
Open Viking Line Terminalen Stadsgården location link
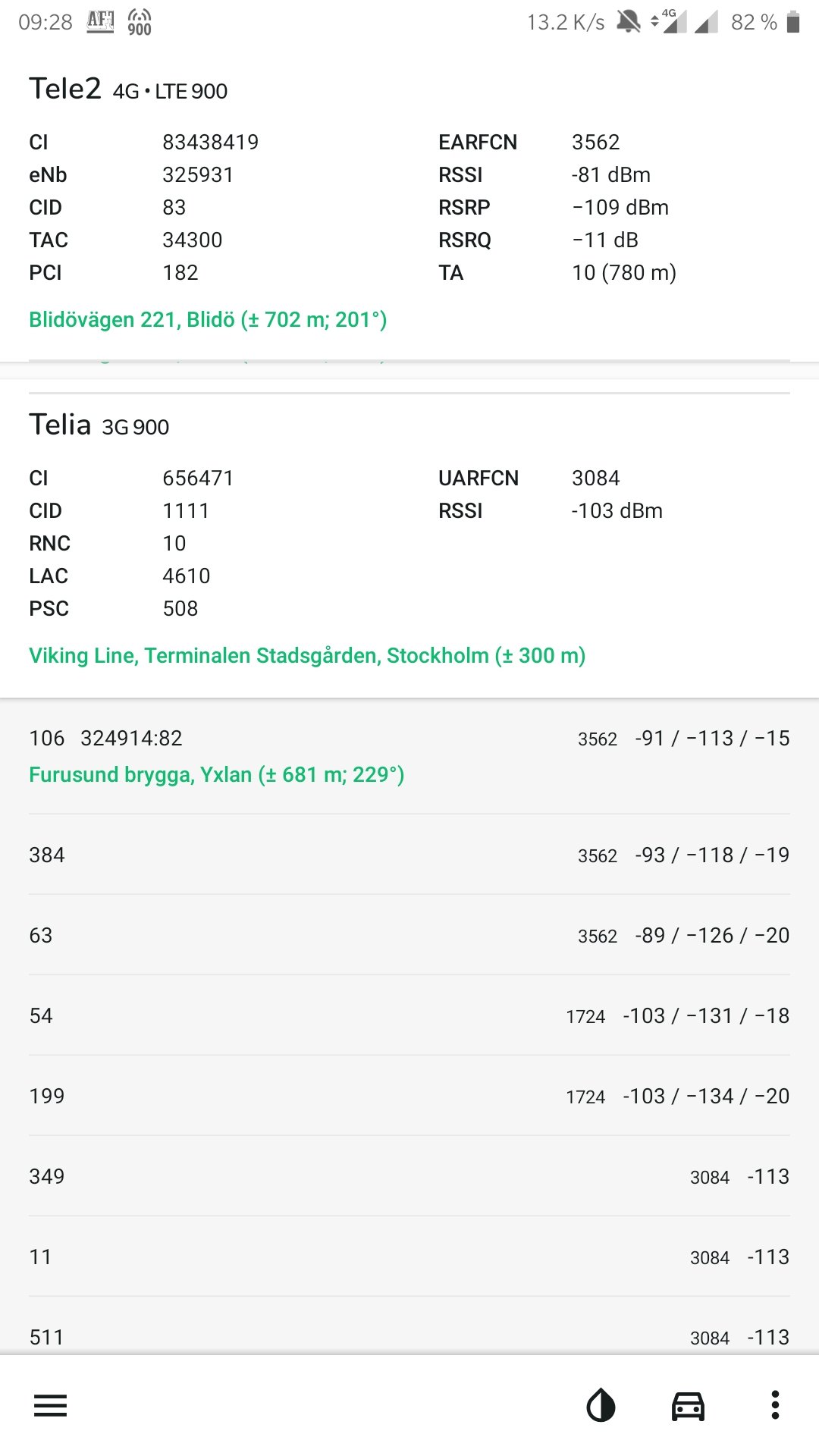pyautogui.click(x=307, y=655)
